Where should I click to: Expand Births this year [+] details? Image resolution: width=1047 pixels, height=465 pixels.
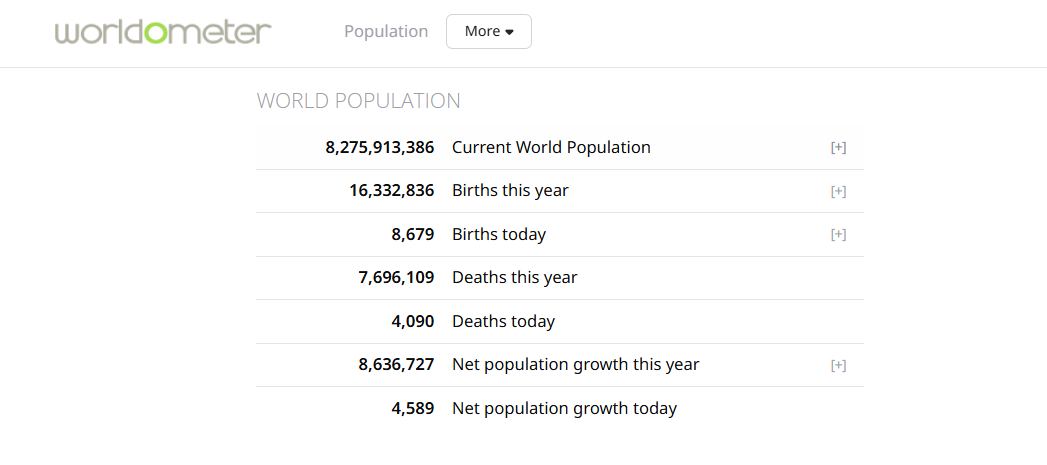(838, 191)
